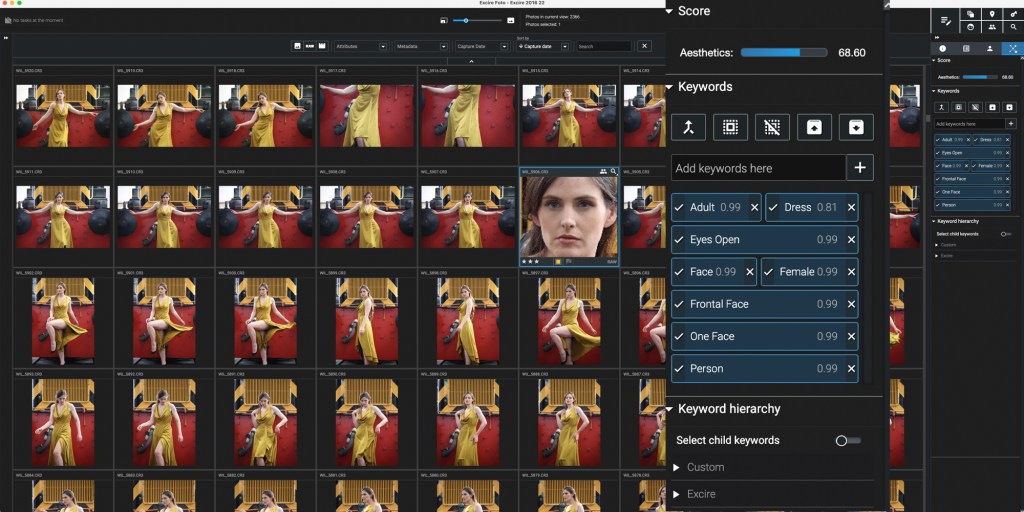Open the people search icon at top right
This screenshot has width=1024, height=512.
click(x=992, y=27)
